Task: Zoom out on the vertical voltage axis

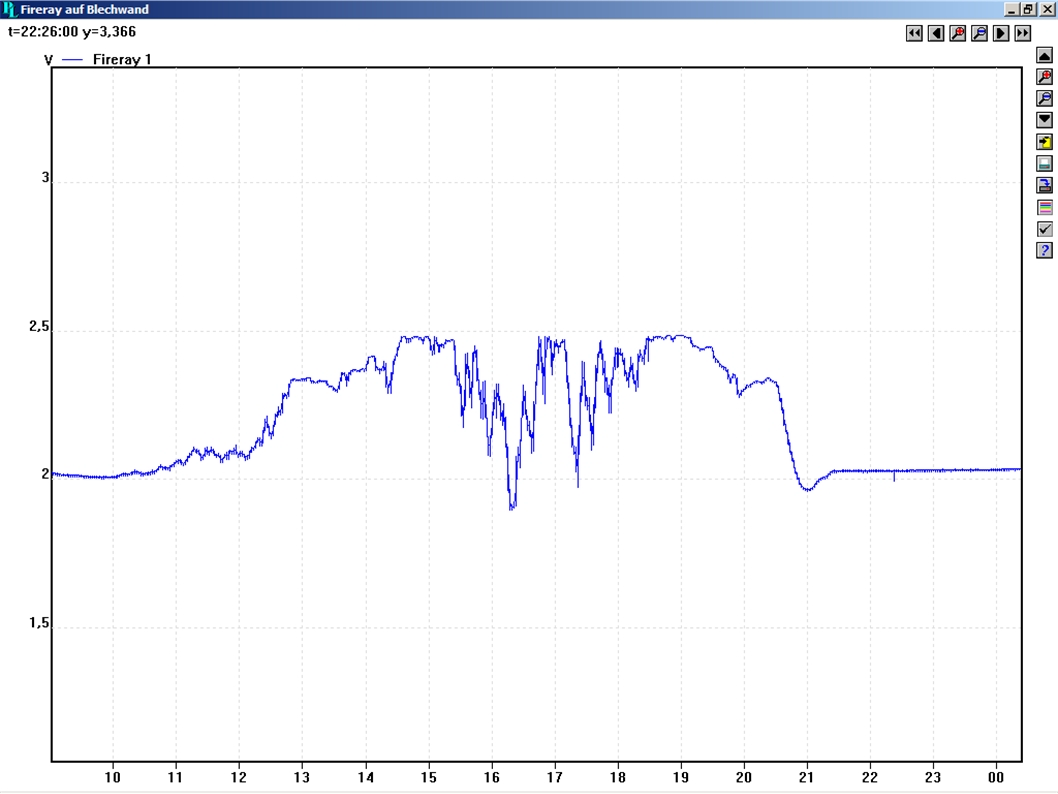Action: (x=1045, y=99)
